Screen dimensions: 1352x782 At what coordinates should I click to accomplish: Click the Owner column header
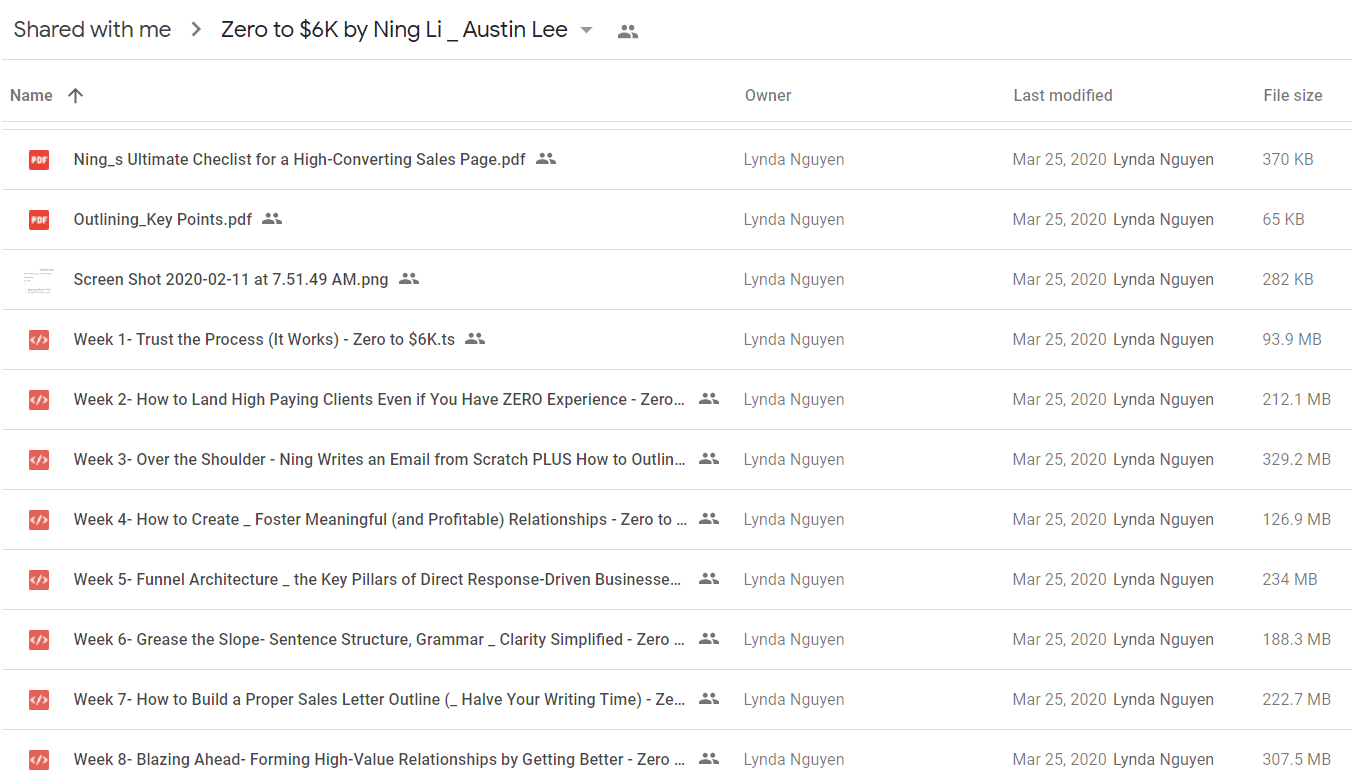coord(768,95)
